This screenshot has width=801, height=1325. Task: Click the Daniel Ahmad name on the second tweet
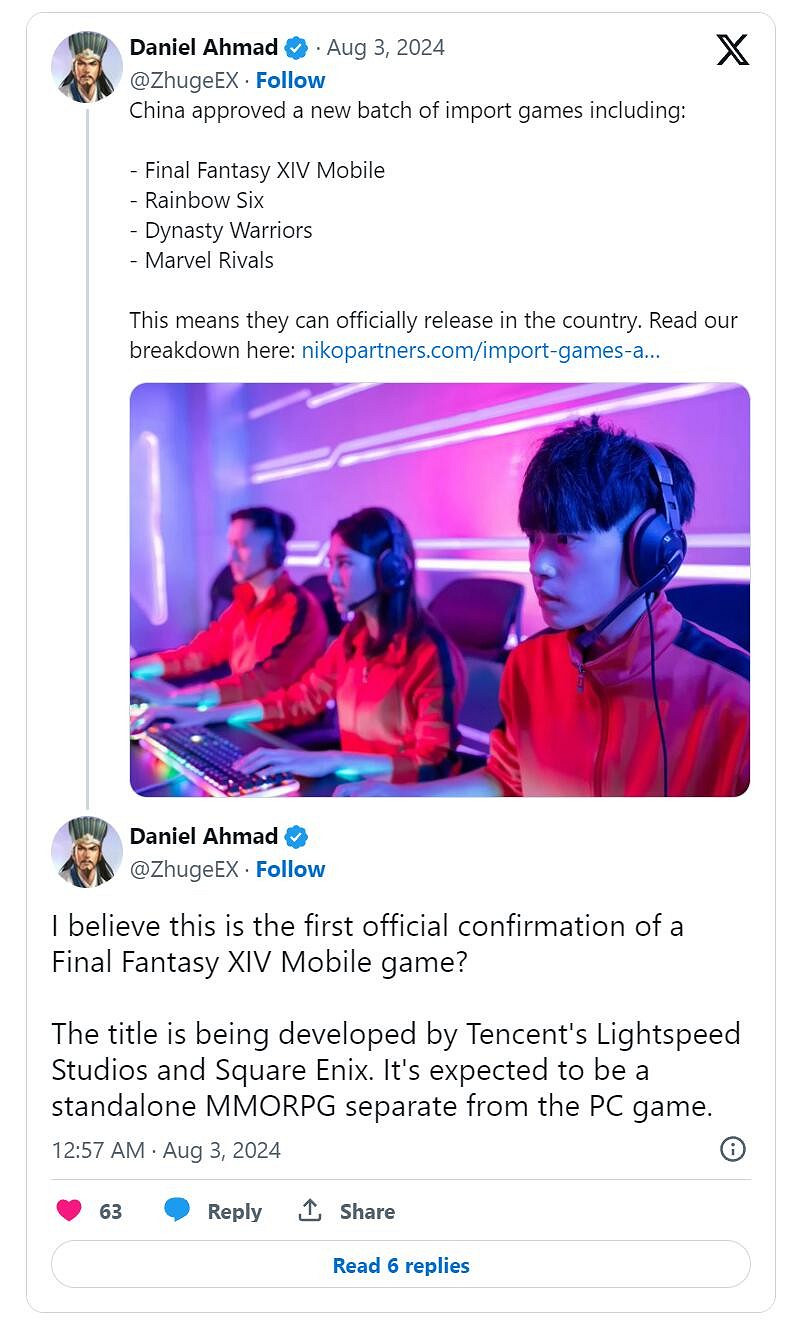tap(204, 836)
